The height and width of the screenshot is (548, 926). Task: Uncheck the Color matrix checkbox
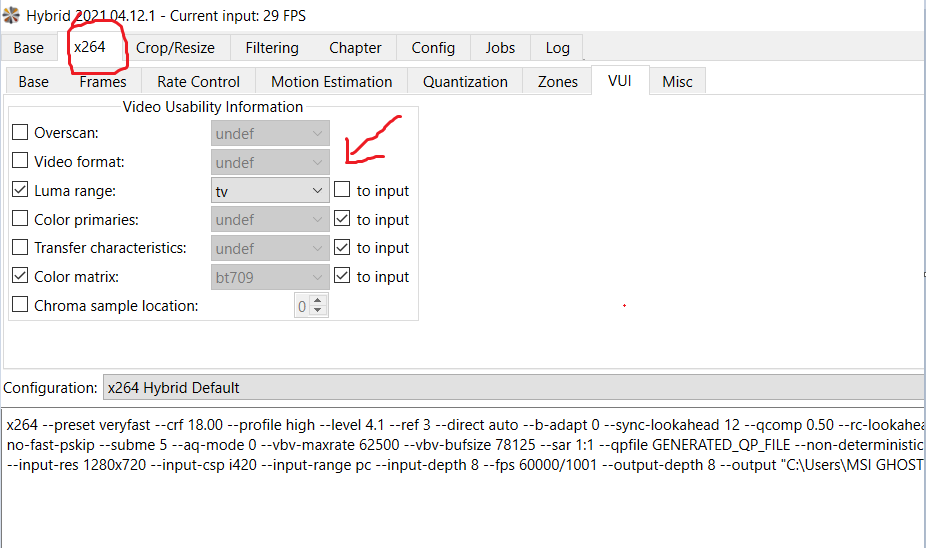[20, 276]
